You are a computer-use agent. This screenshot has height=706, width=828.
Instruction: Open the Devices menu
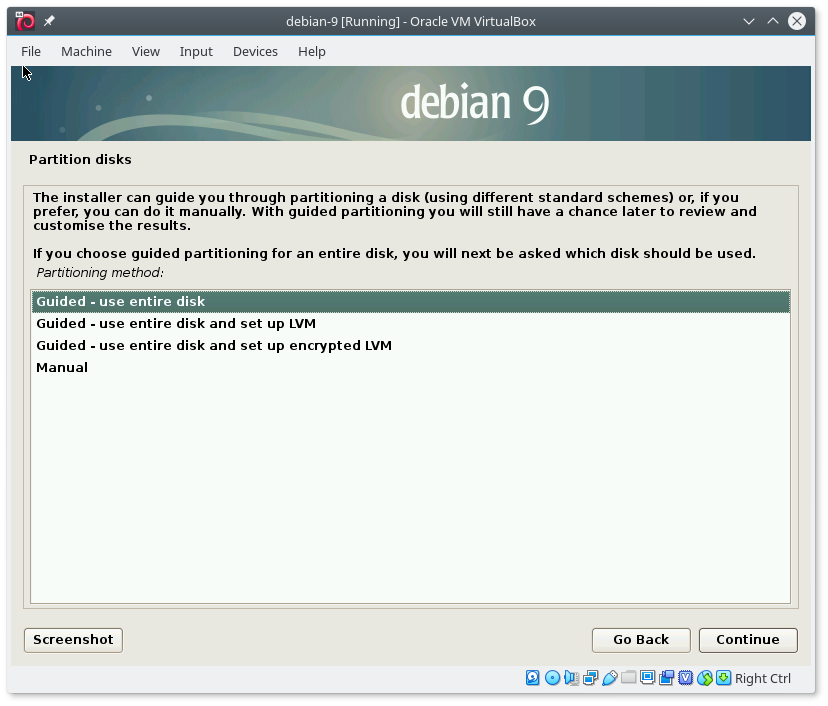click(255, 51)
